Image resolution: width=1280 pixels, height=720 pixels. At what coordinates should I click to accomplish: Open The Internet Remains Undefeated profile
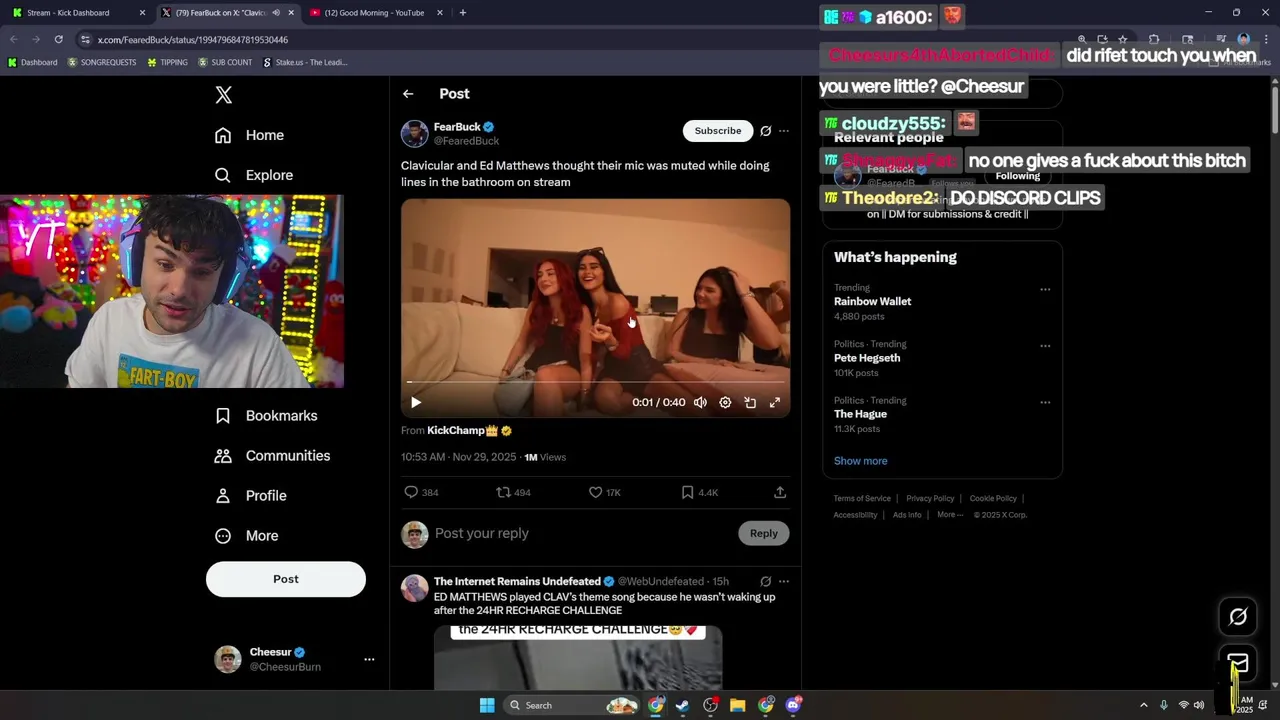tap(517, 582)
